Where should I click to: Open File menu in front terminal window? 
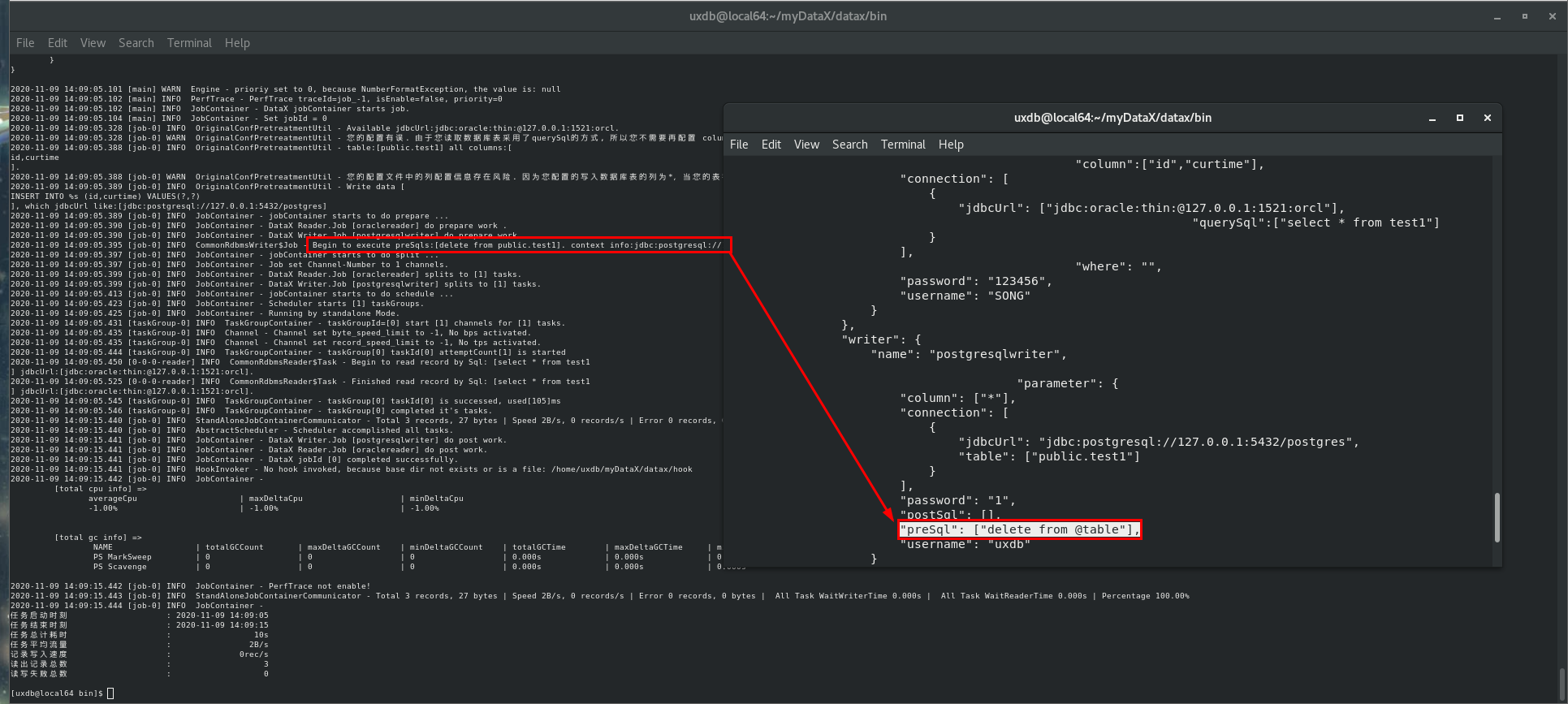[739, 145]
